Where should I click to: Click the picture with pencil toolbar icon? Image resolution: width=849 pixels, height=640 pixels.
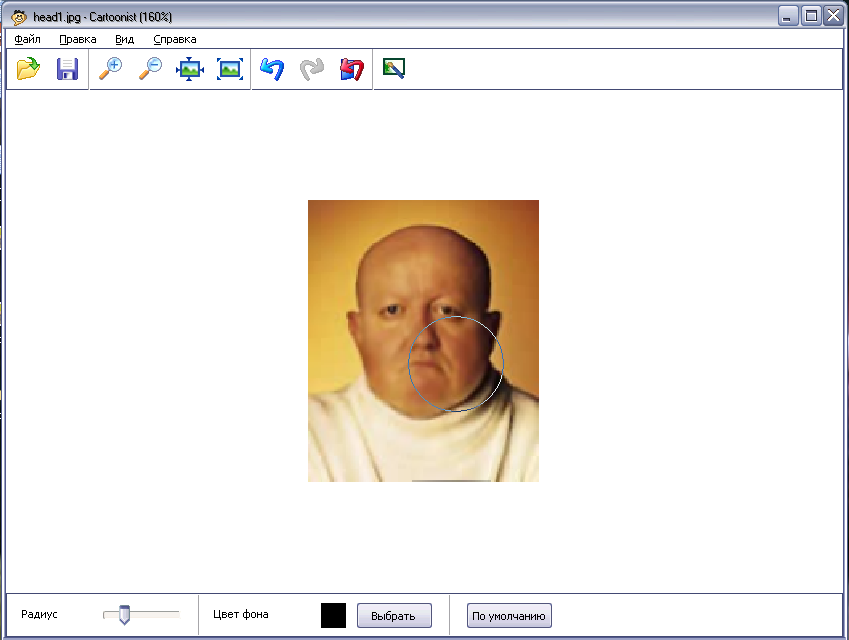coord(394,69)
